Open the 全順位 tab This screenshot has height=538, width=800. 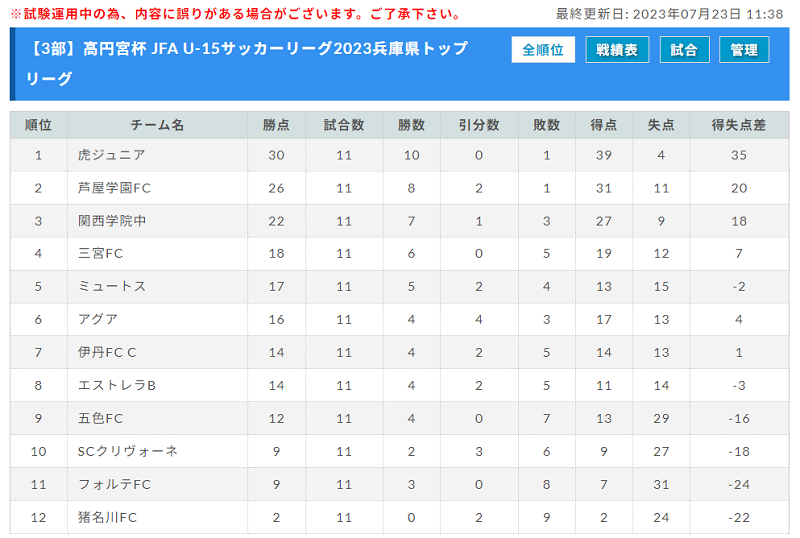coord(543,50)
